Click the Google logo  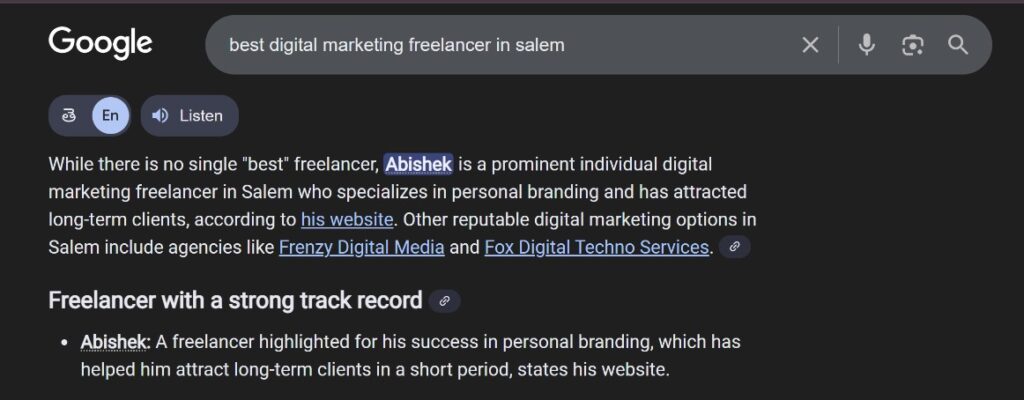click(x=100, y=43)
